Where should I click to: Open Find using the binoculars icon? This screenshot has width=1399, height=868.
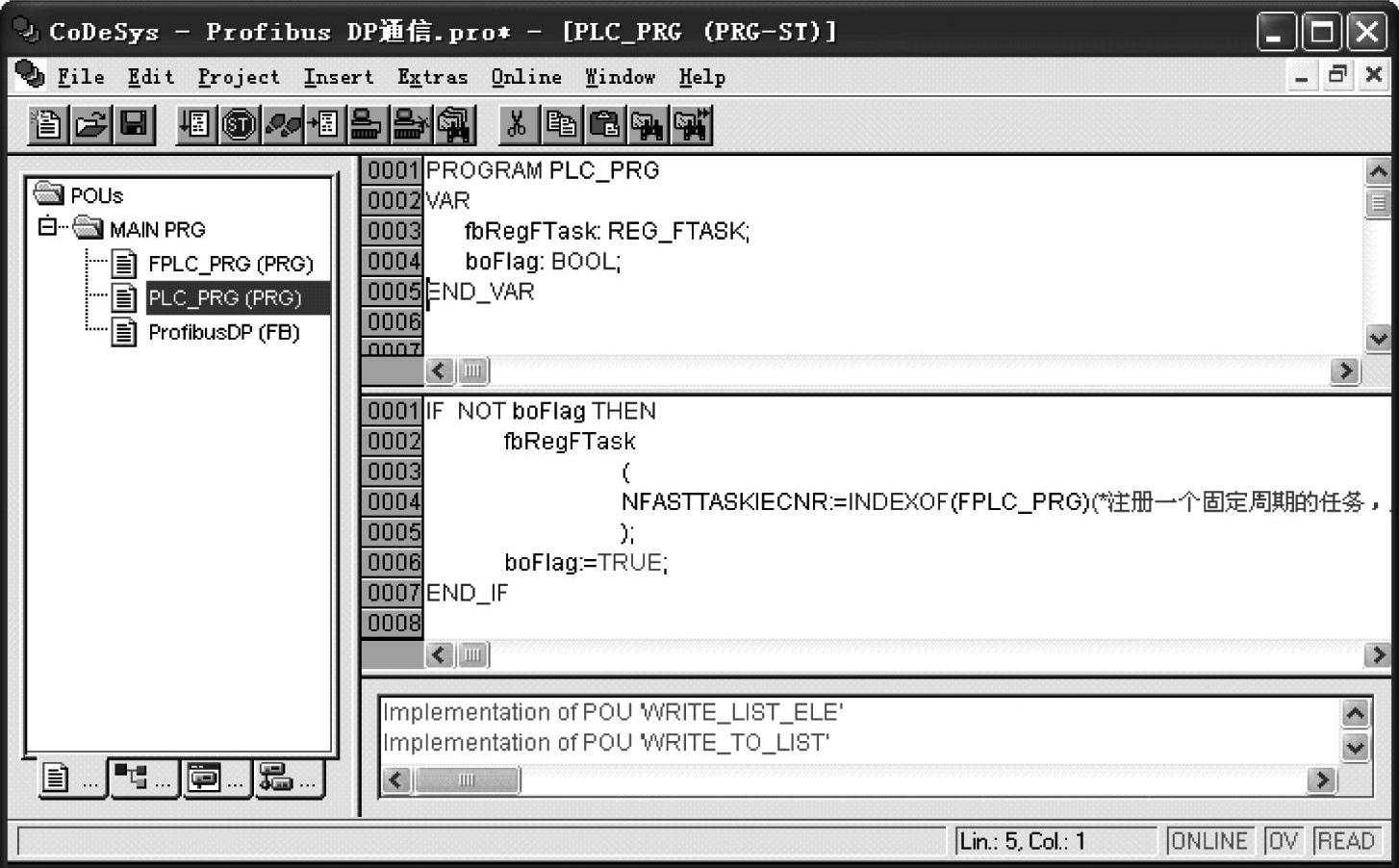click(x=648, y=124)
